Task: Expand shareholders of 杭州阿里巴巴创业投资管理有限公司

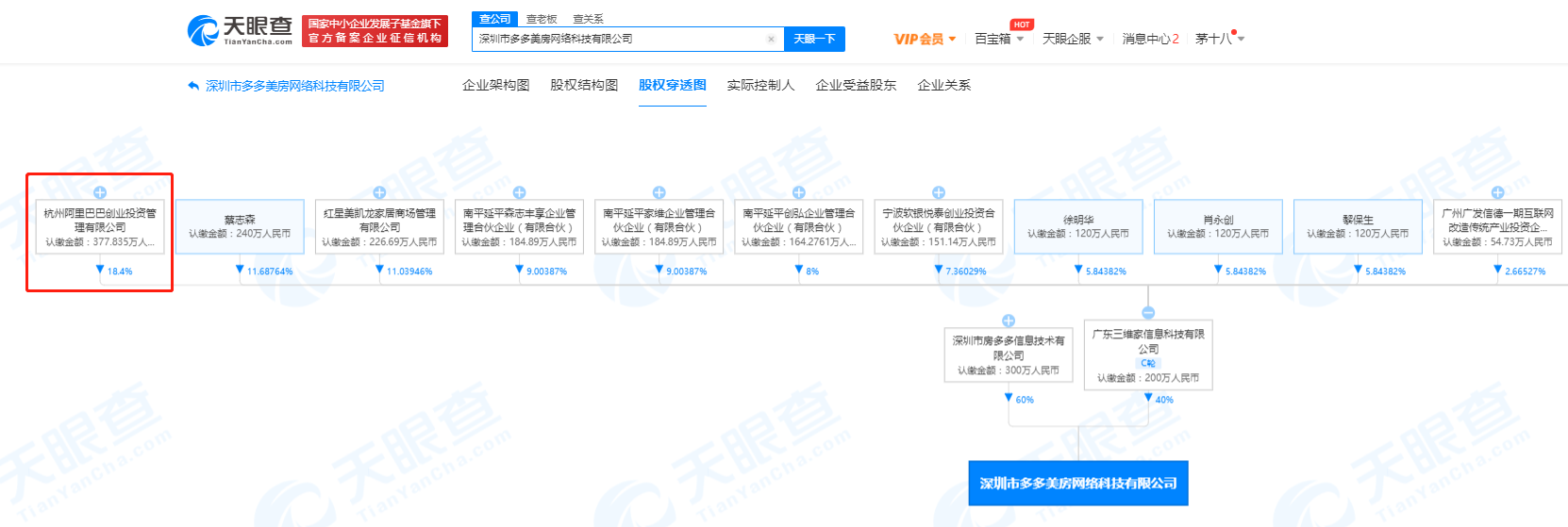Action: pyautogui.click(x=99, y=192)
